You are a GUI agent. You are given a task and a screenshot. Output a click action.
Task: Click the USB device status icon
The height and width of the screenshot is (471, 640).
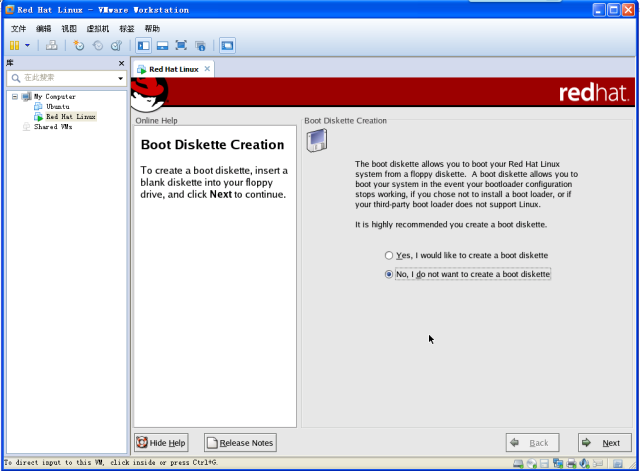click(598, 464)
